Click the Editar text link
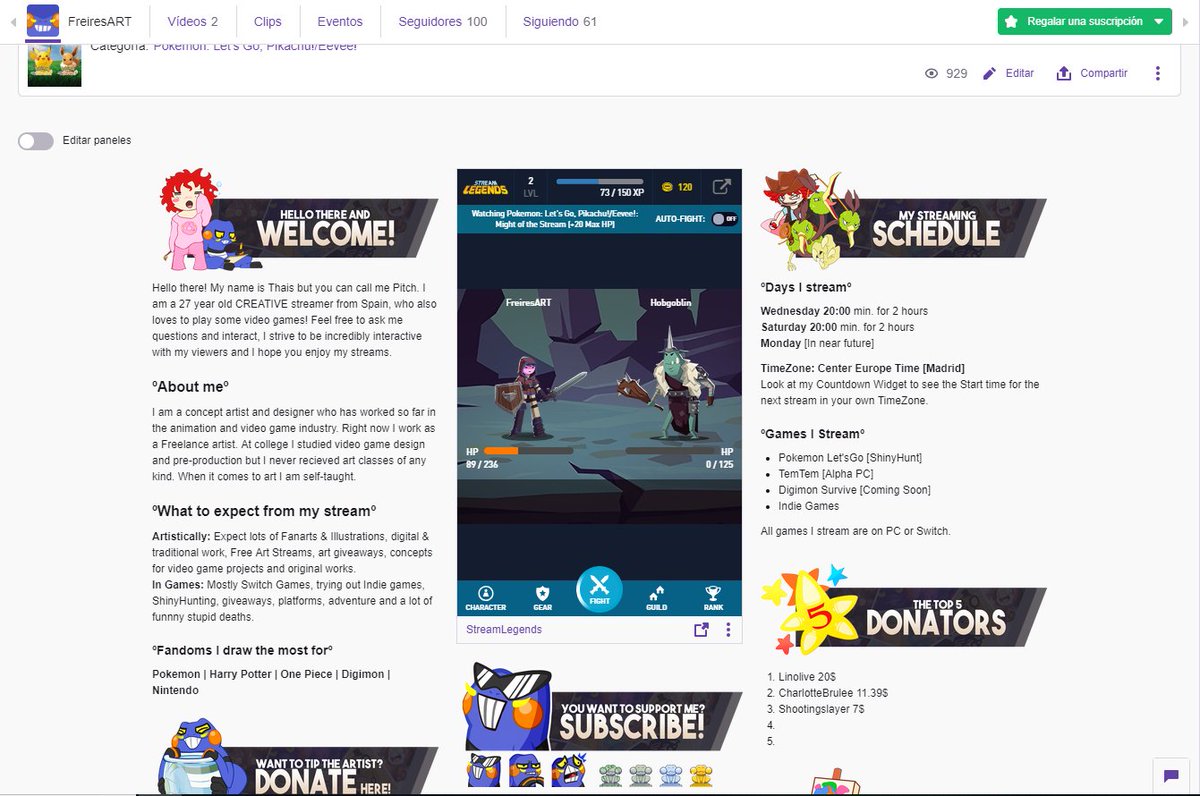The width and height of the screenshot is (1200, 796). (1020, 73)
